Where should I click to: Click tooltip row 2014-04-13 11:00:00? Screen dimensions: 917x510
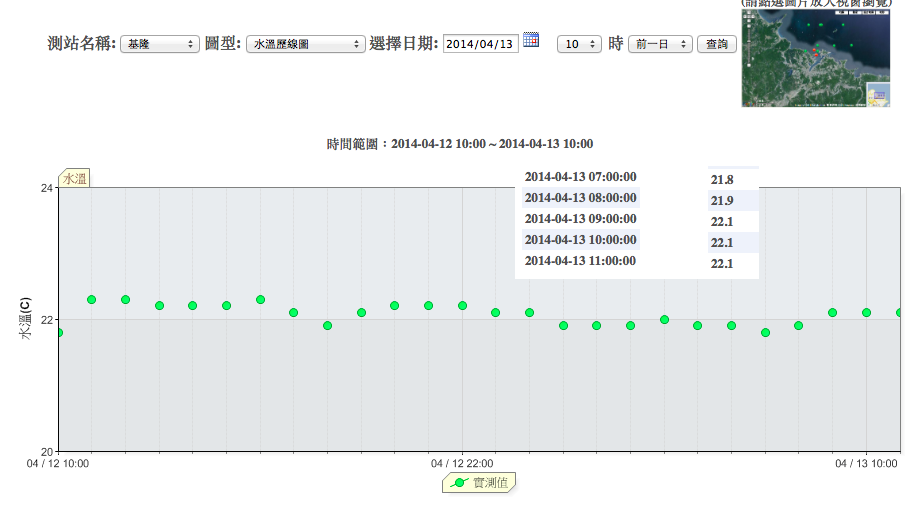click(580, 261)
